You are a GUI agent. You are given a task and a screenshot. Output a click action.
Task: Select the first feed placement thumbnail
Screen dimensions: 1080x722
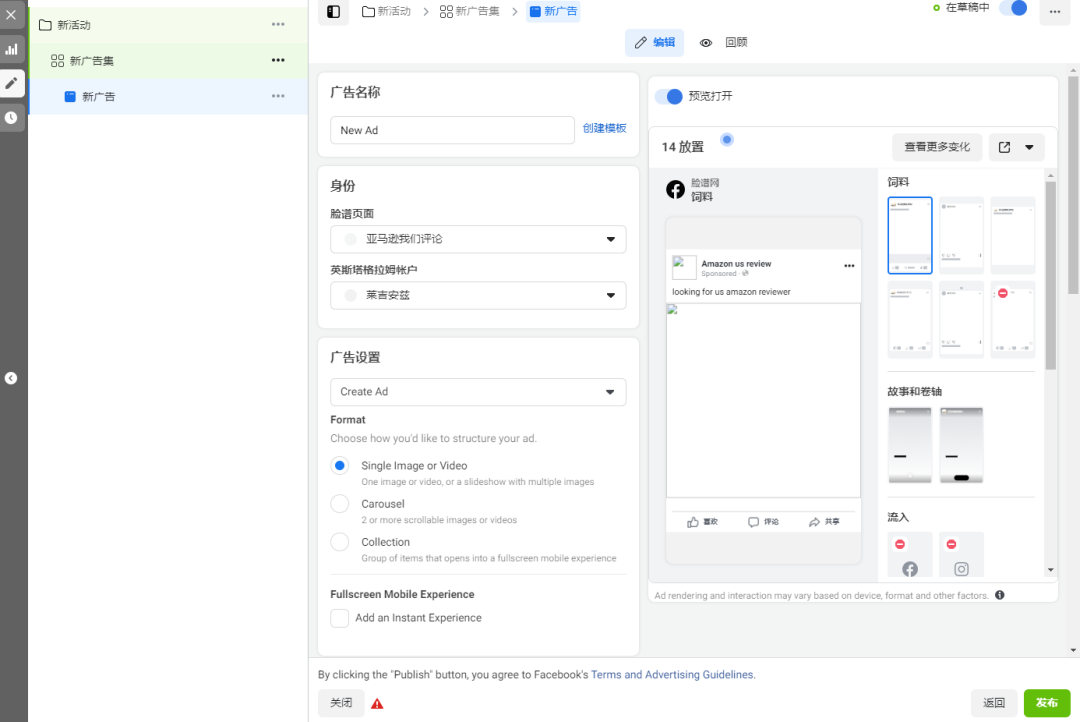pos(910,236)
